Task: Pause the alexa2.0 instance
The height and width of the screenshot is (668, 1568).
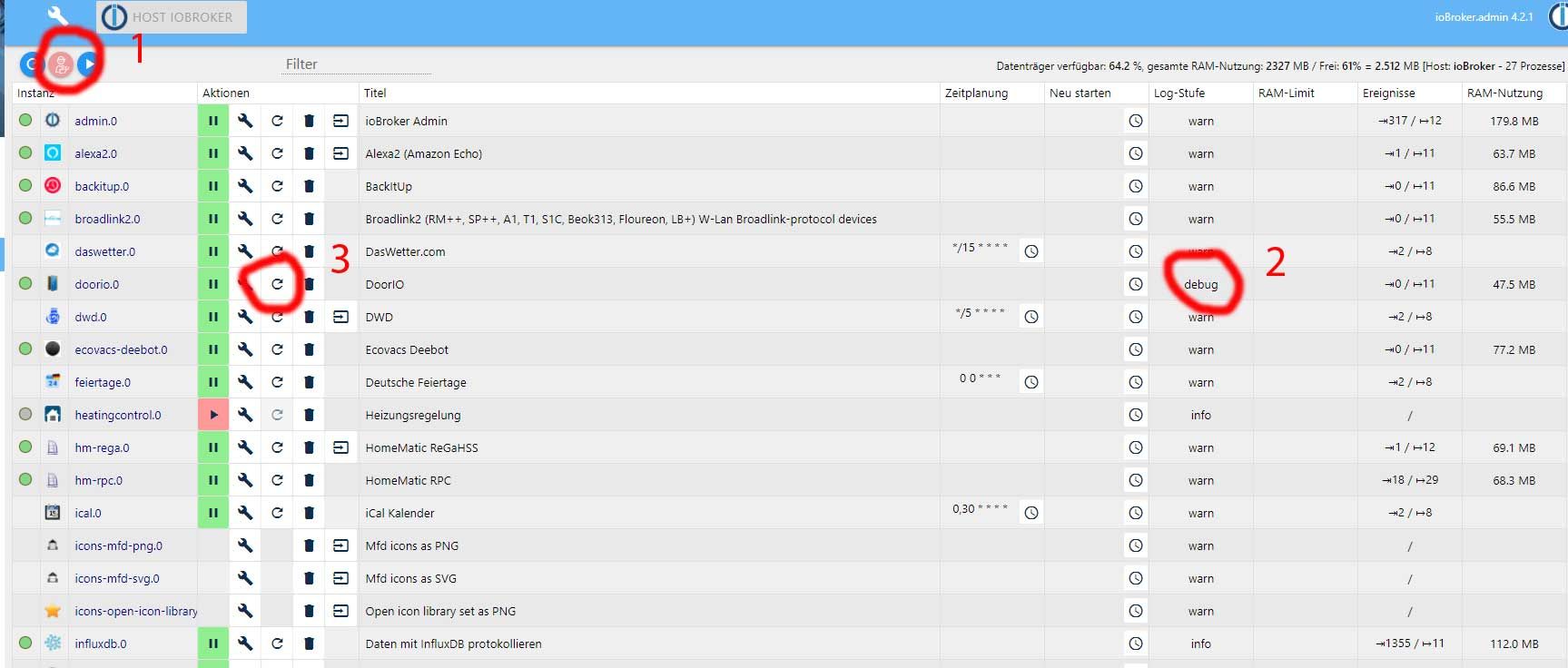Action: 213,153
